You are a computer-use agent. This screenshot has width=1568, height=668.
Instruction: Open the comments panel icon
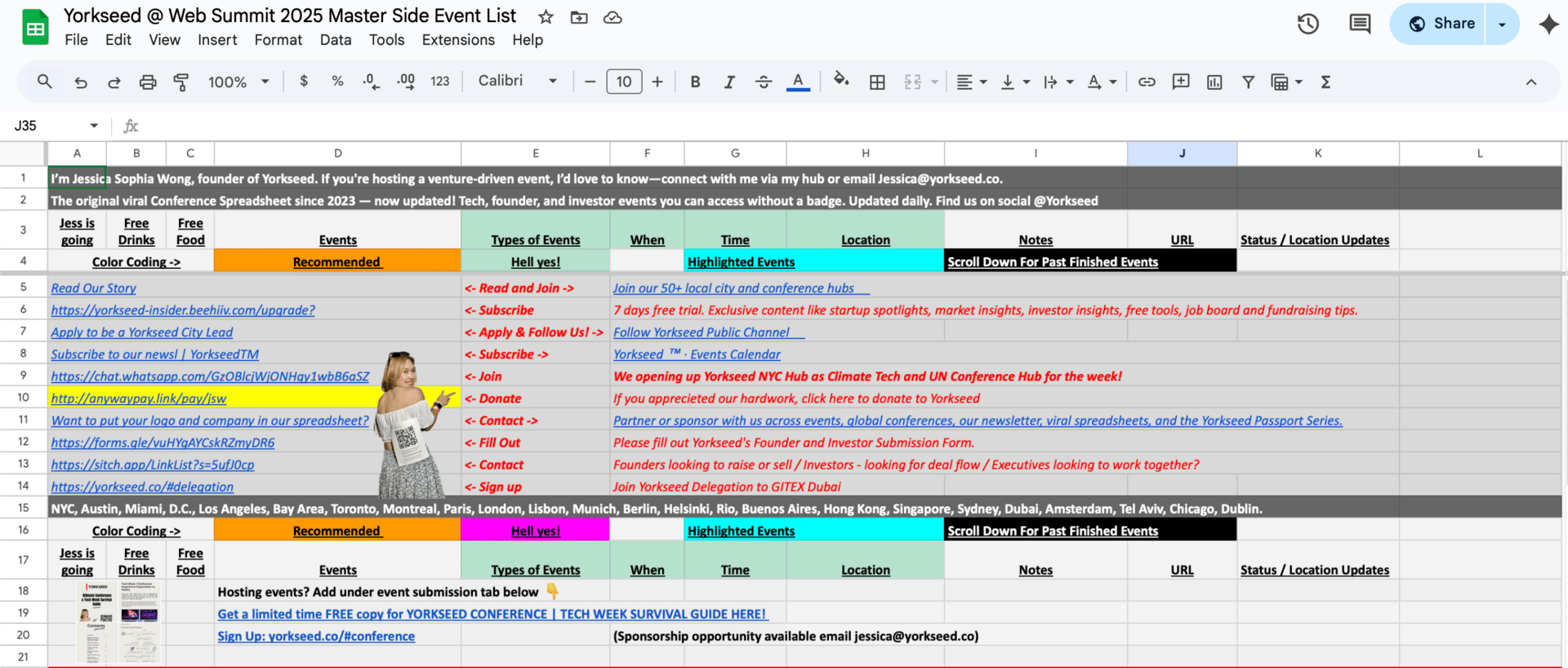tap(1360, 24)
